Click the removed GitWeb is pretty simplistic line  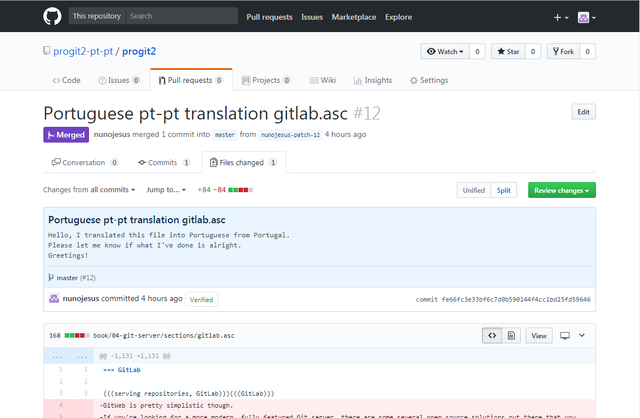pos(319,405)
